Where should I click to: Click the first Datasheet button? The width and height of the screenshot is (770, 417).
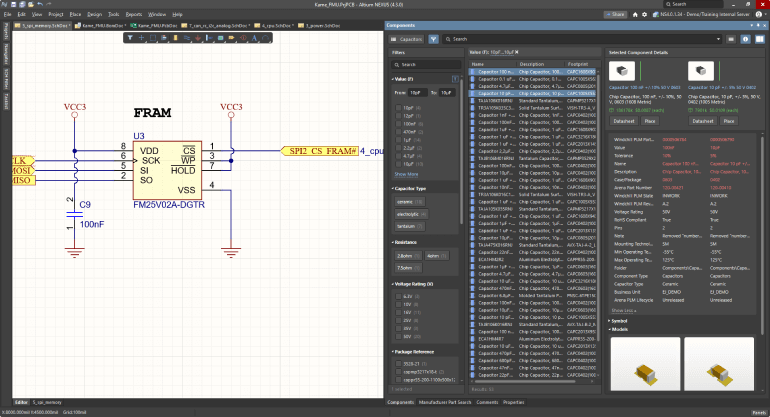tap(624, 120)
